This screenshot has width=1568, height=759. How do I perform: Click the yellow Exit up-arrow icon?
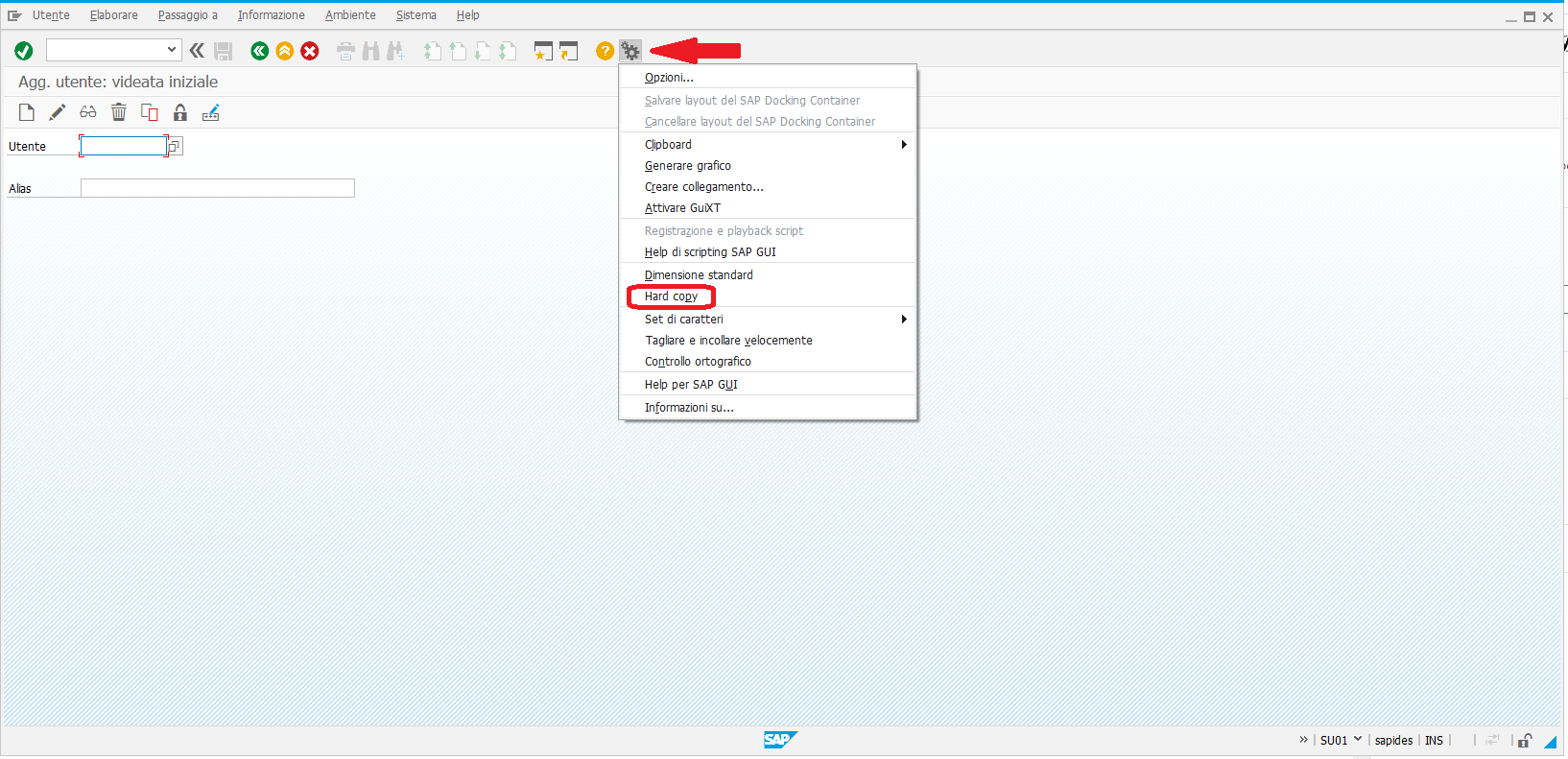(x=285, y=51)
